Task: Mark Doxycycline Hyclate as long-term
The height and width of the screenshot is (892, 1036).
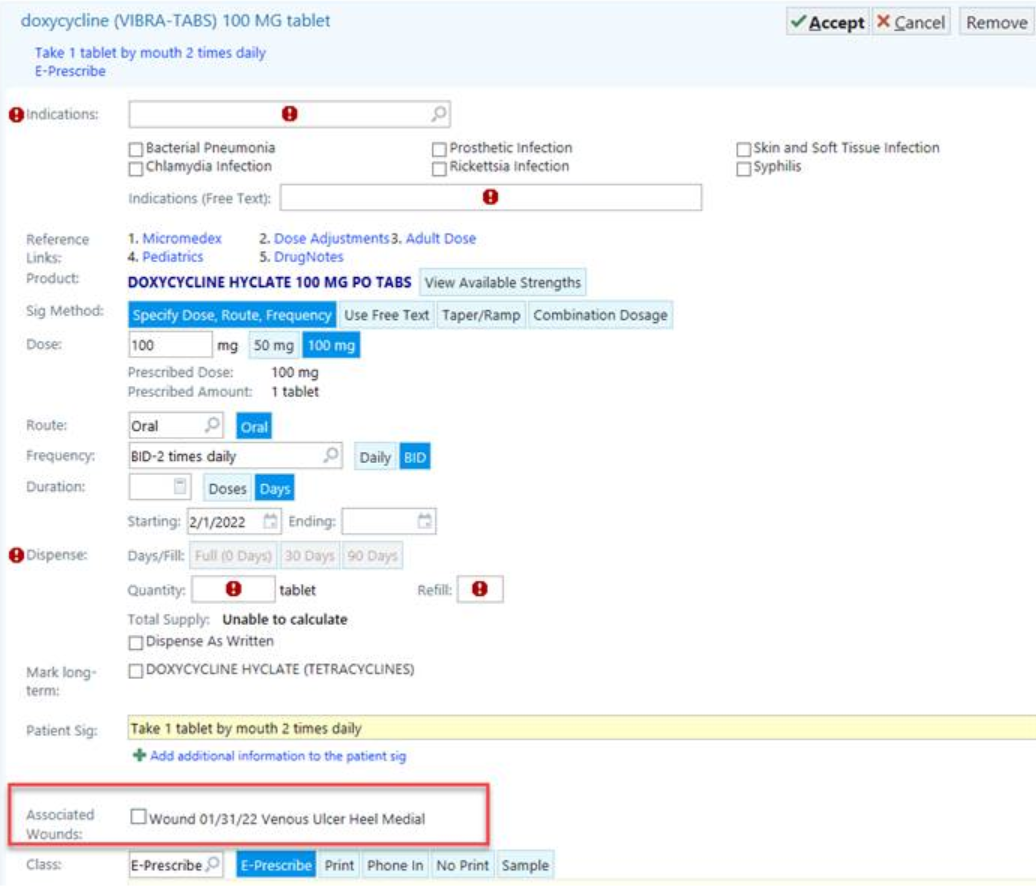Action: pos(135,671)
